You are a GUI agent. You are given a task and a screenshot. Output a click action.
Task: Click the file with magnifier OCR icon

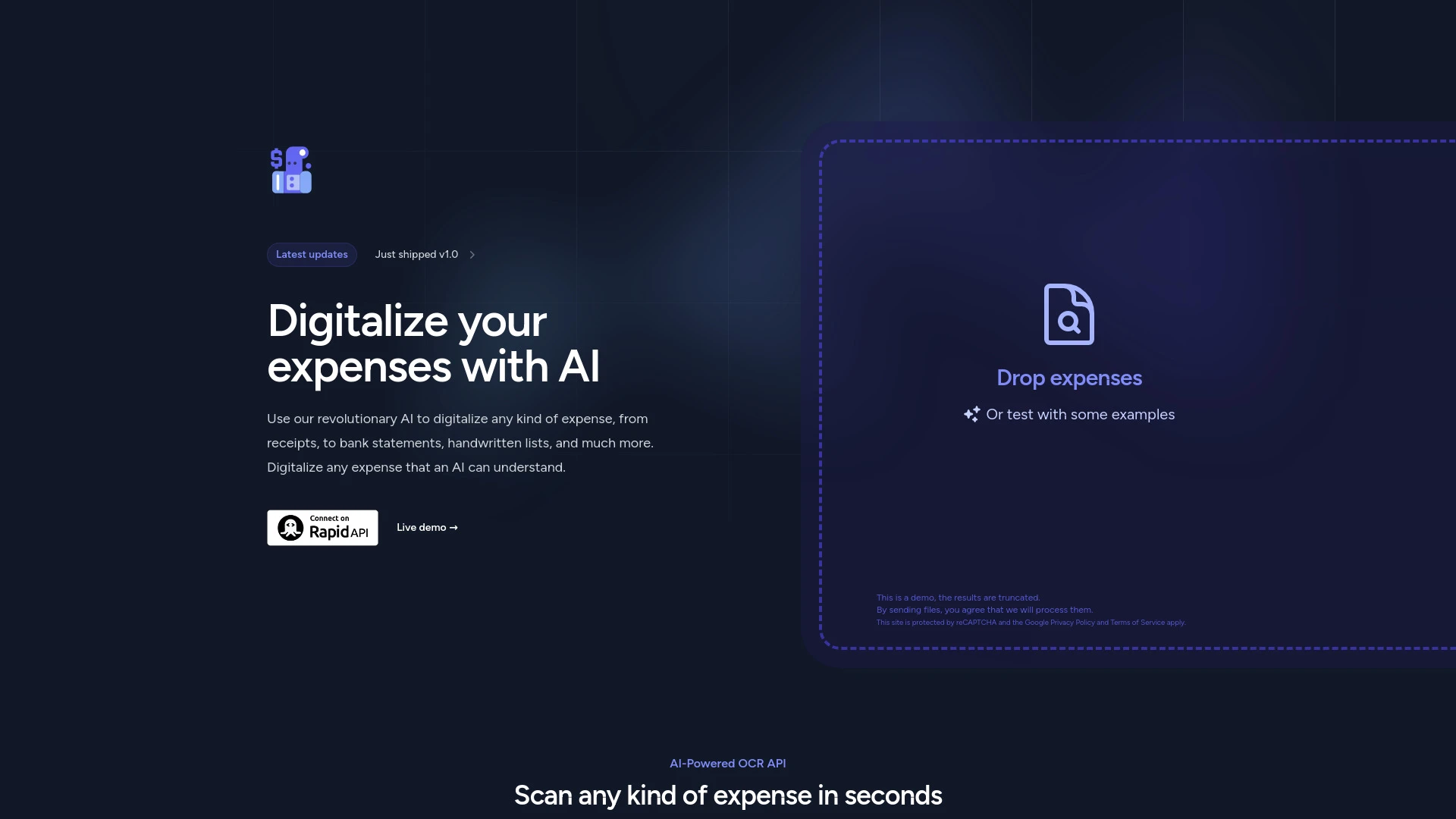[x=1068, y=313]
